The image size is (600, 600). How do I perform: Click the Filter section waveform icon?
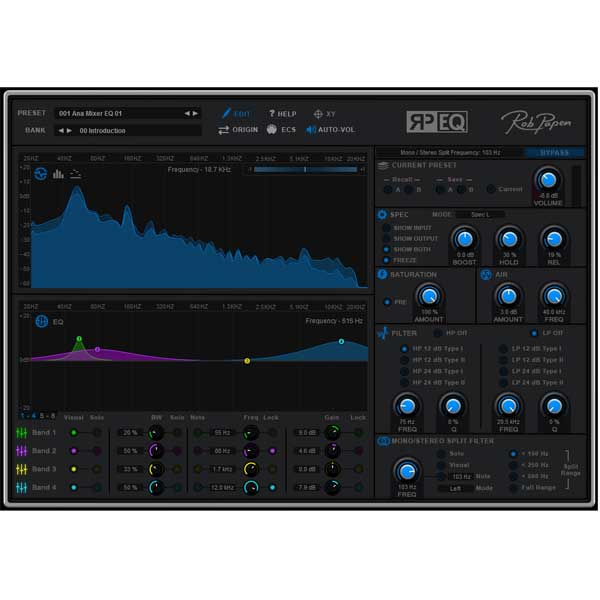pyautogui.click(x=383, y=333)
